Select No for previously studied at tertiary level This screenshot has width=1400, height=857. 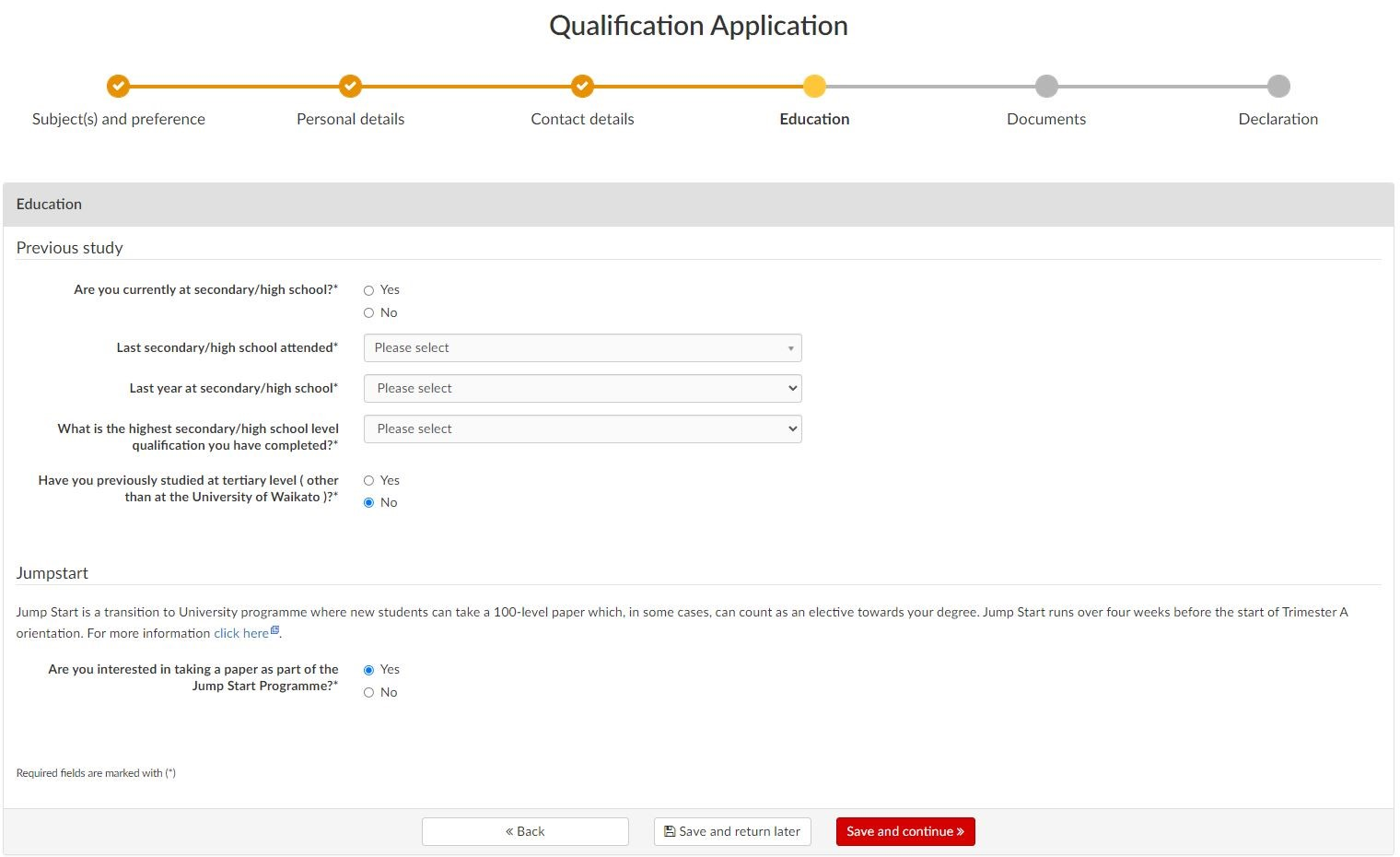(368, 503)
